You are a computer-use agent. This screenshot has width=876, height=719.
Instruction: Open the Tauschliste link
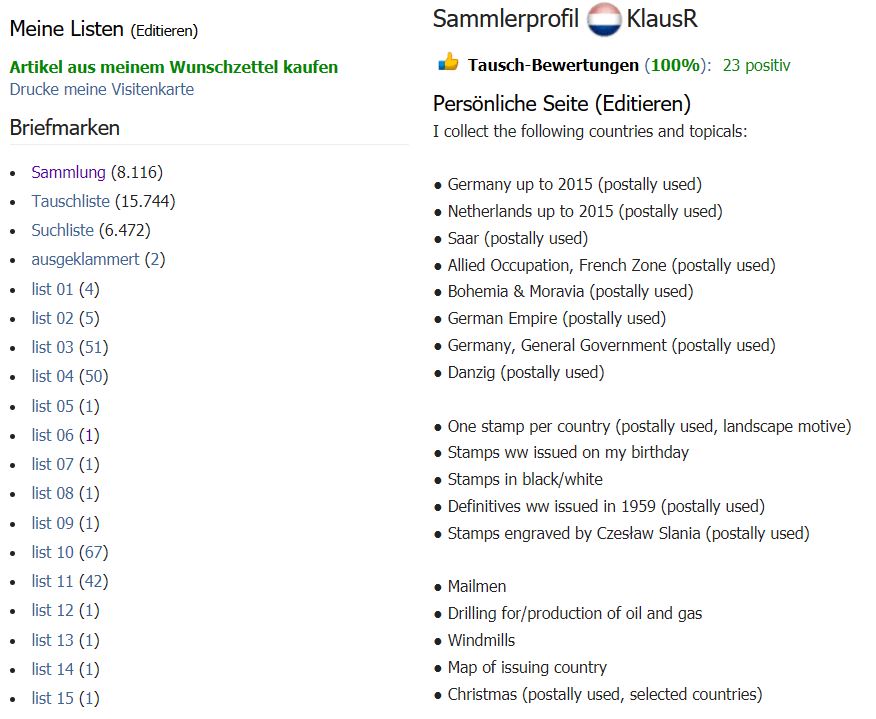click(x=70, y=201)
